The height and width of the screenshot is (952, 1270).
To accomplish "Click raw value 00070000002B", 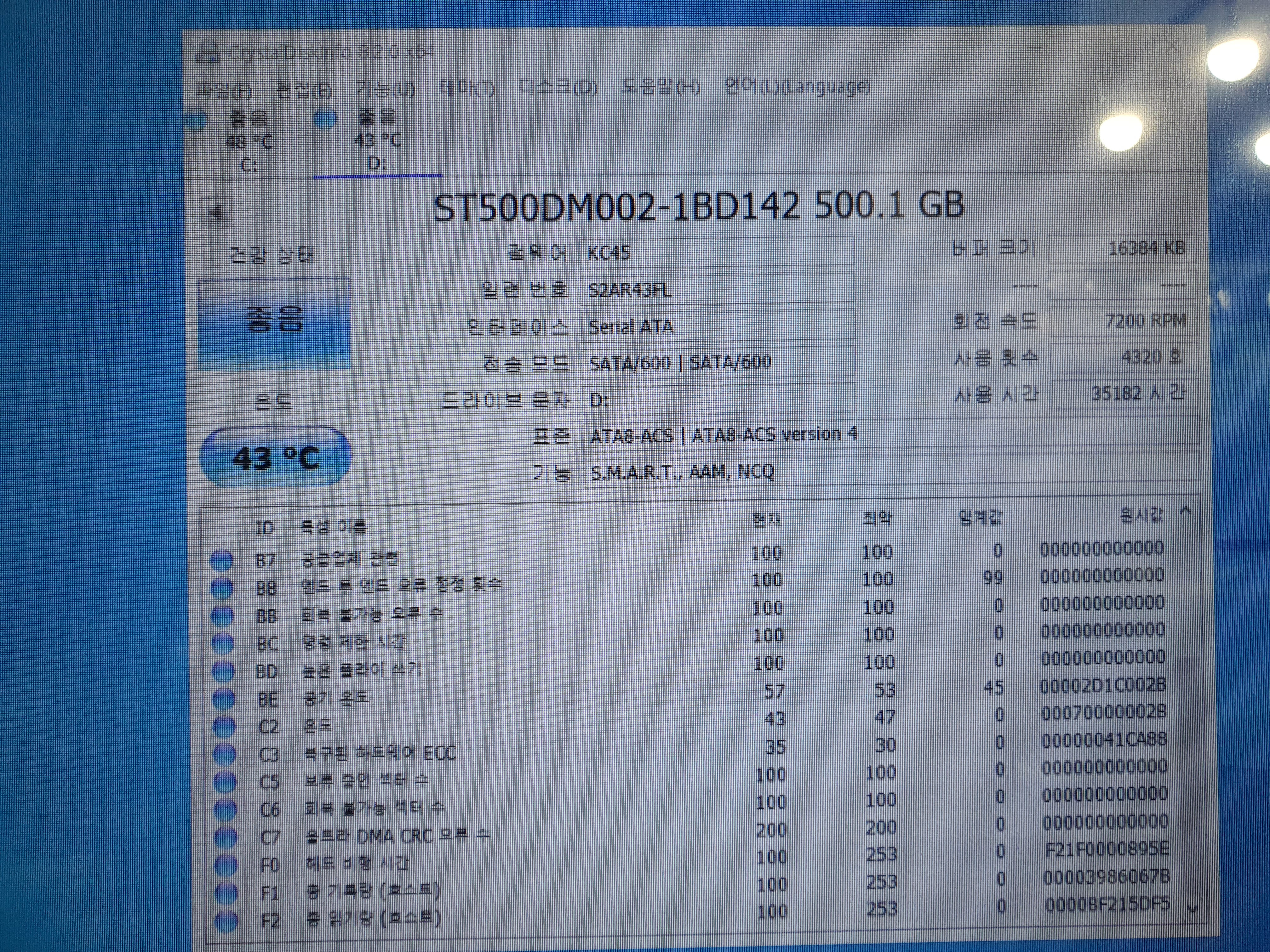I will click(1103, 713).
